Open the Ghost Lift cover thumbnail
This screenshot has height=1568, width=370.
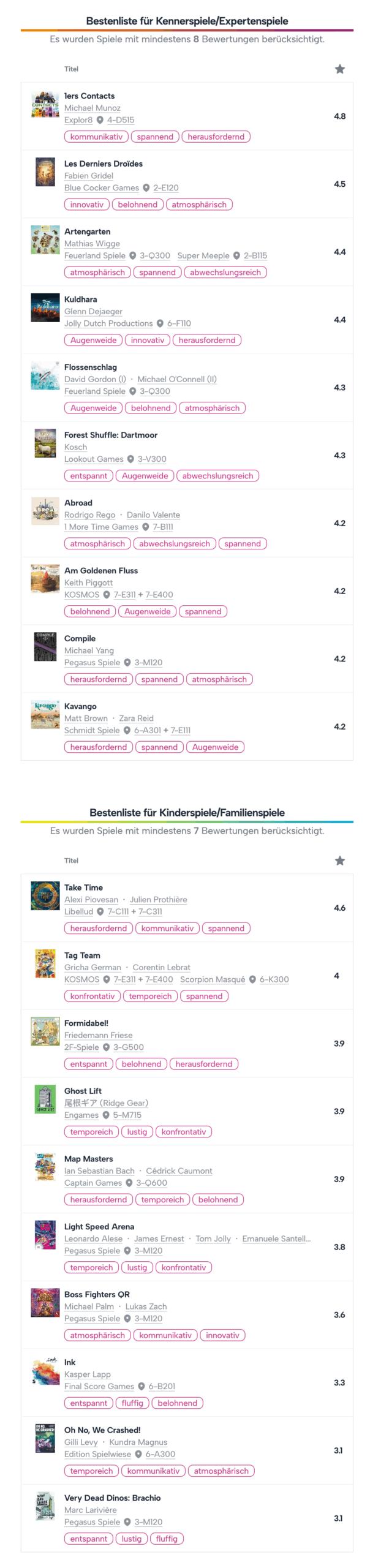[45, 1099]
